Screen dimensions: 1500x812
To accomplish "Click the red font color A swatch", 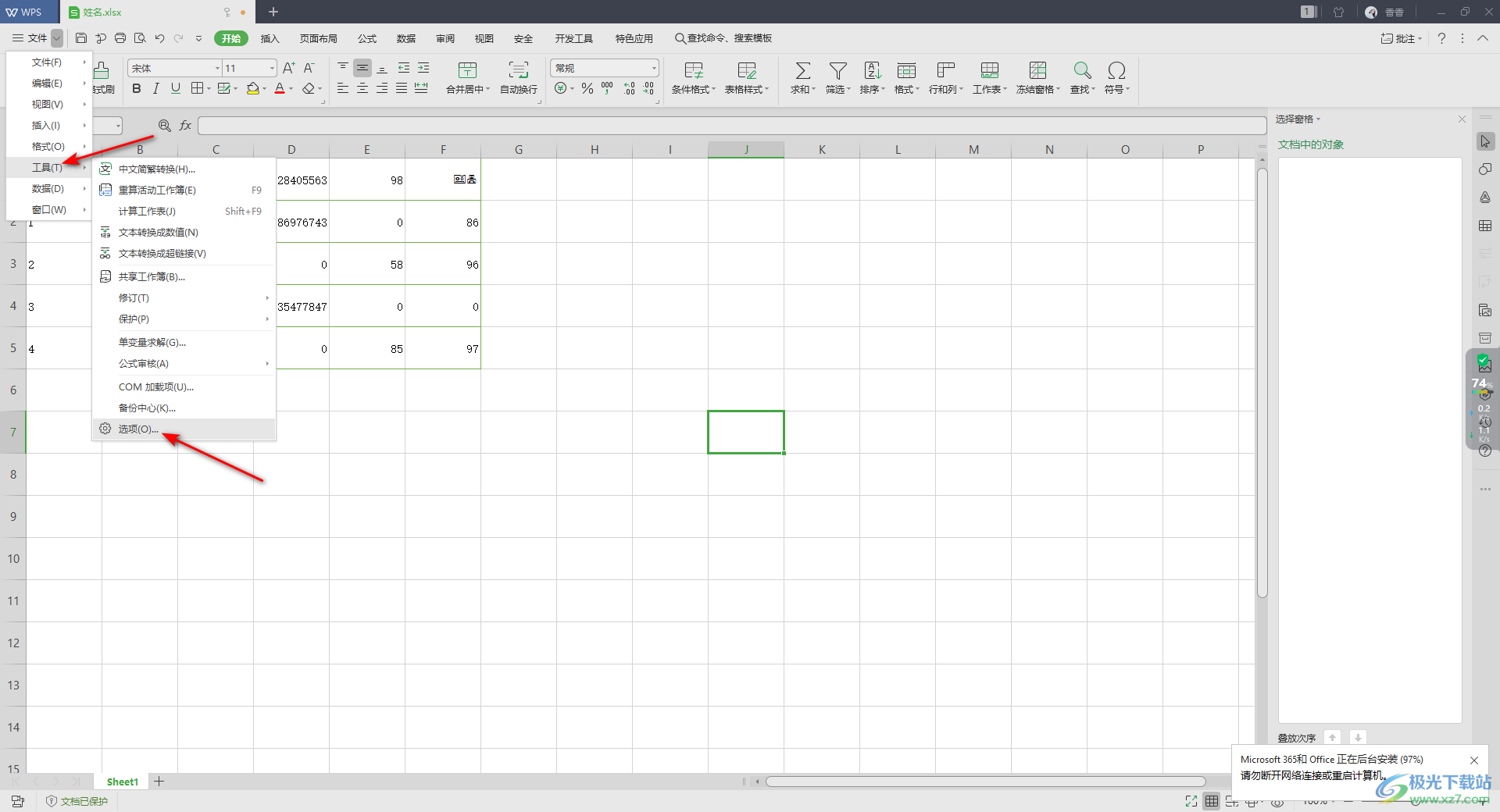I will point(280,89).
